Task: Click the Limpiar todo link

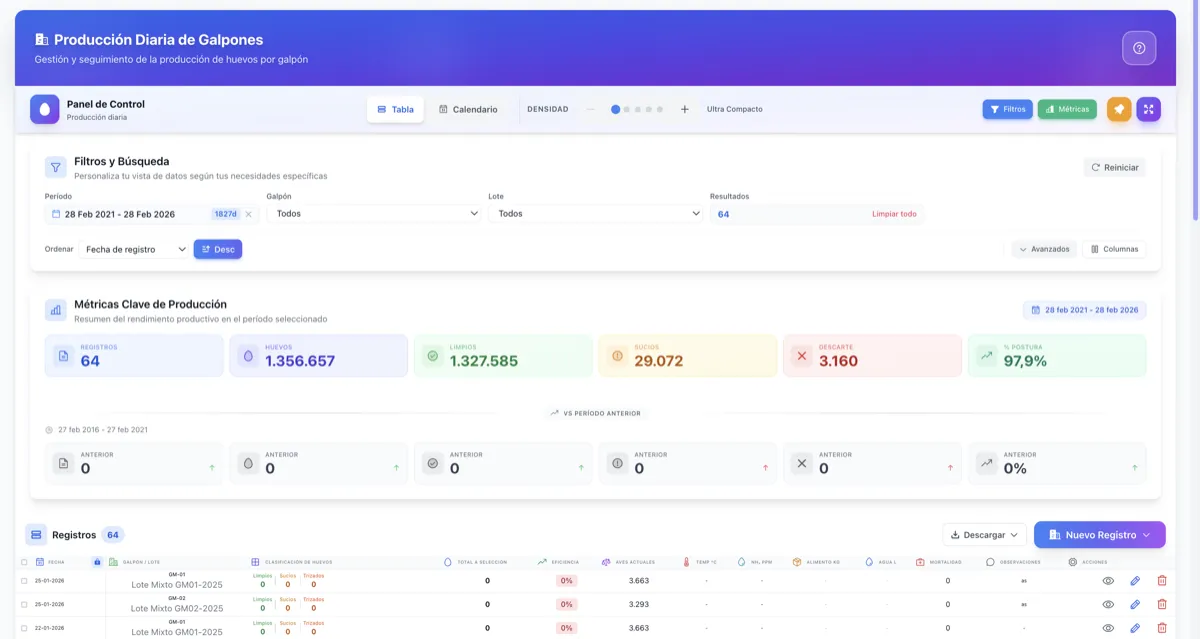Action: [x=894, y=214]
